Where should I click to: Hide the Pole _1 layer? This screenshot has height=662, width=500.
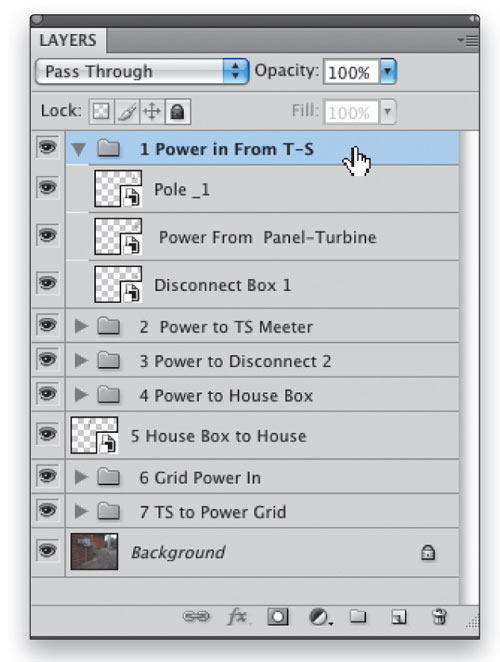48,187
